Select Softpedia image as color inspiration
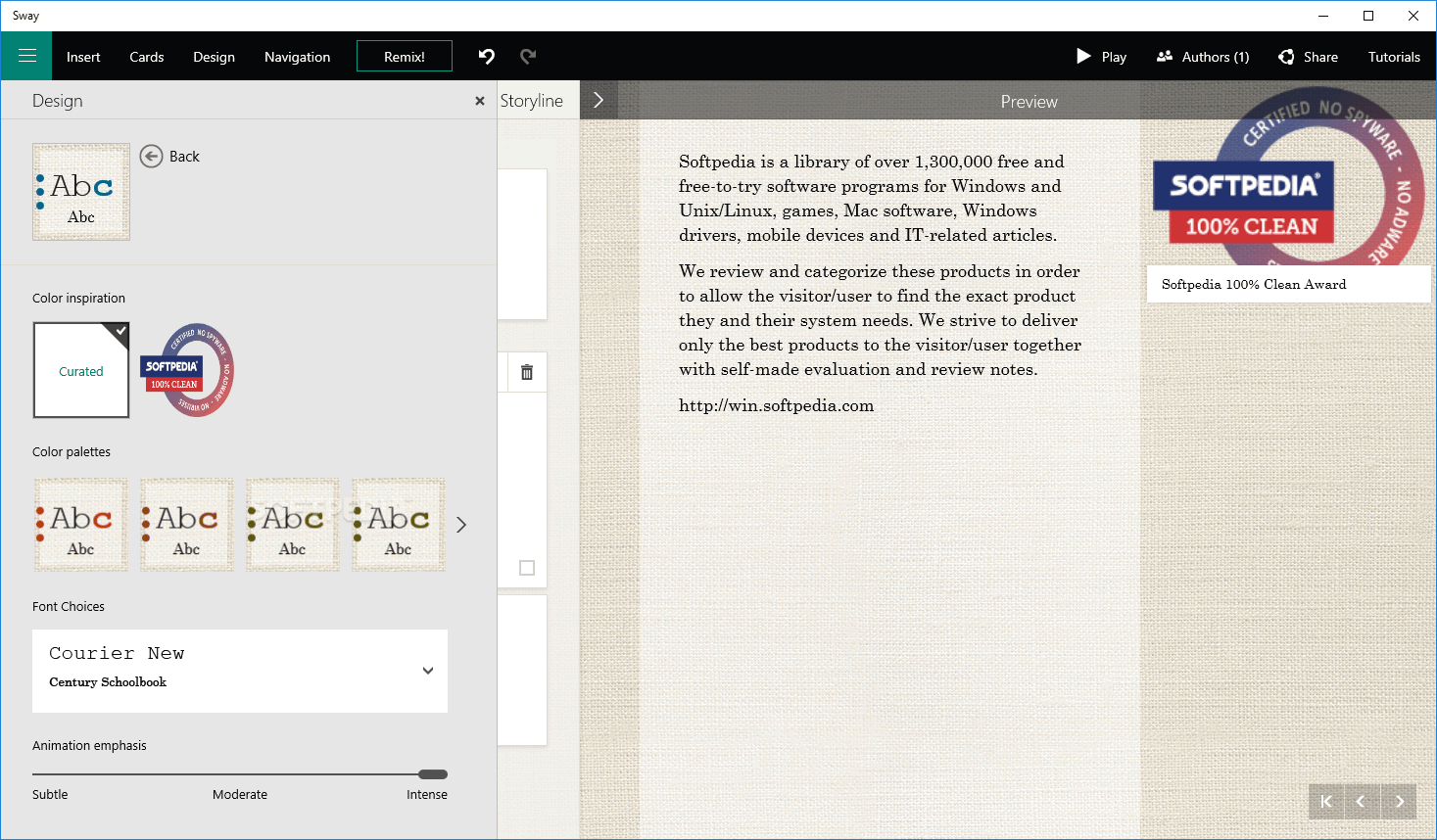 (x=187, y=370)
